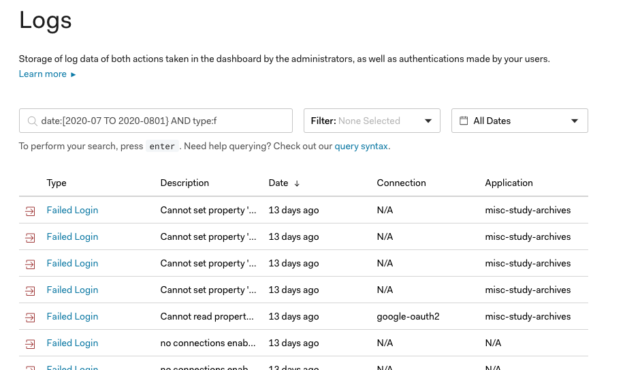Open the Failed Login entry with google-oauth2 connection
This screenshot has width=640, height=370.
tap(72, 317)
